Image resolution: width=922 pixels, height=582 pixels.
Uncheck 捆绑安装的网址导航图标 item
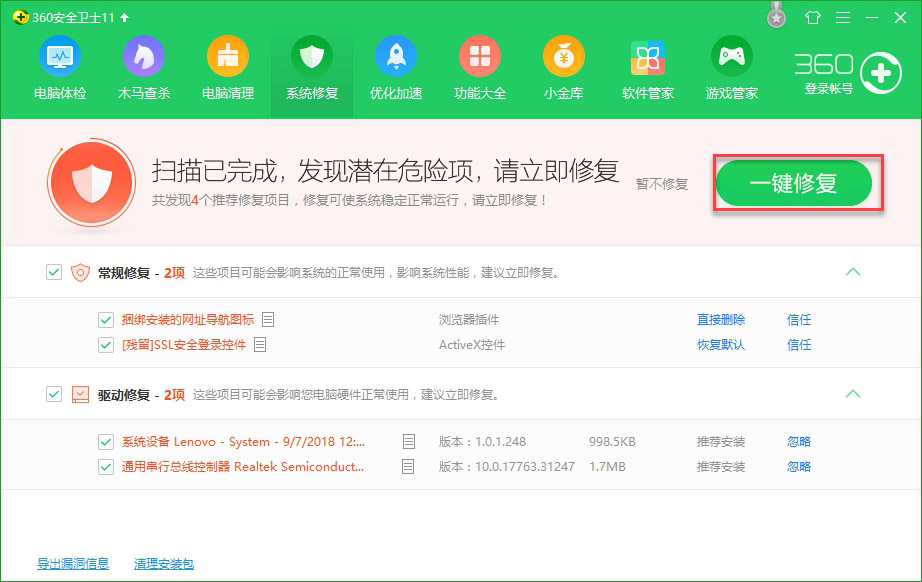pos(106,320)
